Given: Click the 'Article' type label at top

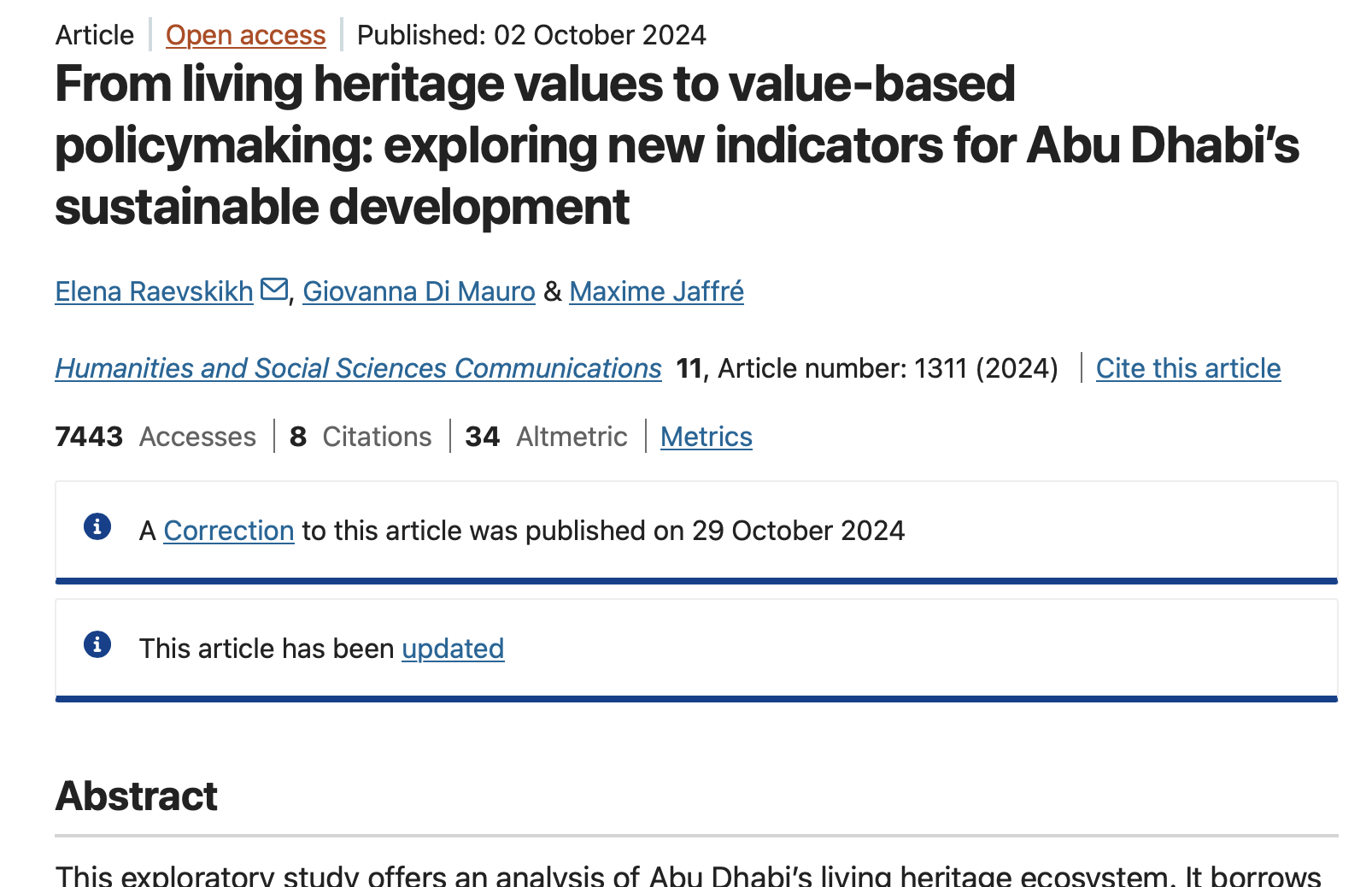Looking at the screenshot, I should pyautogui.click(x=95, y=35).
